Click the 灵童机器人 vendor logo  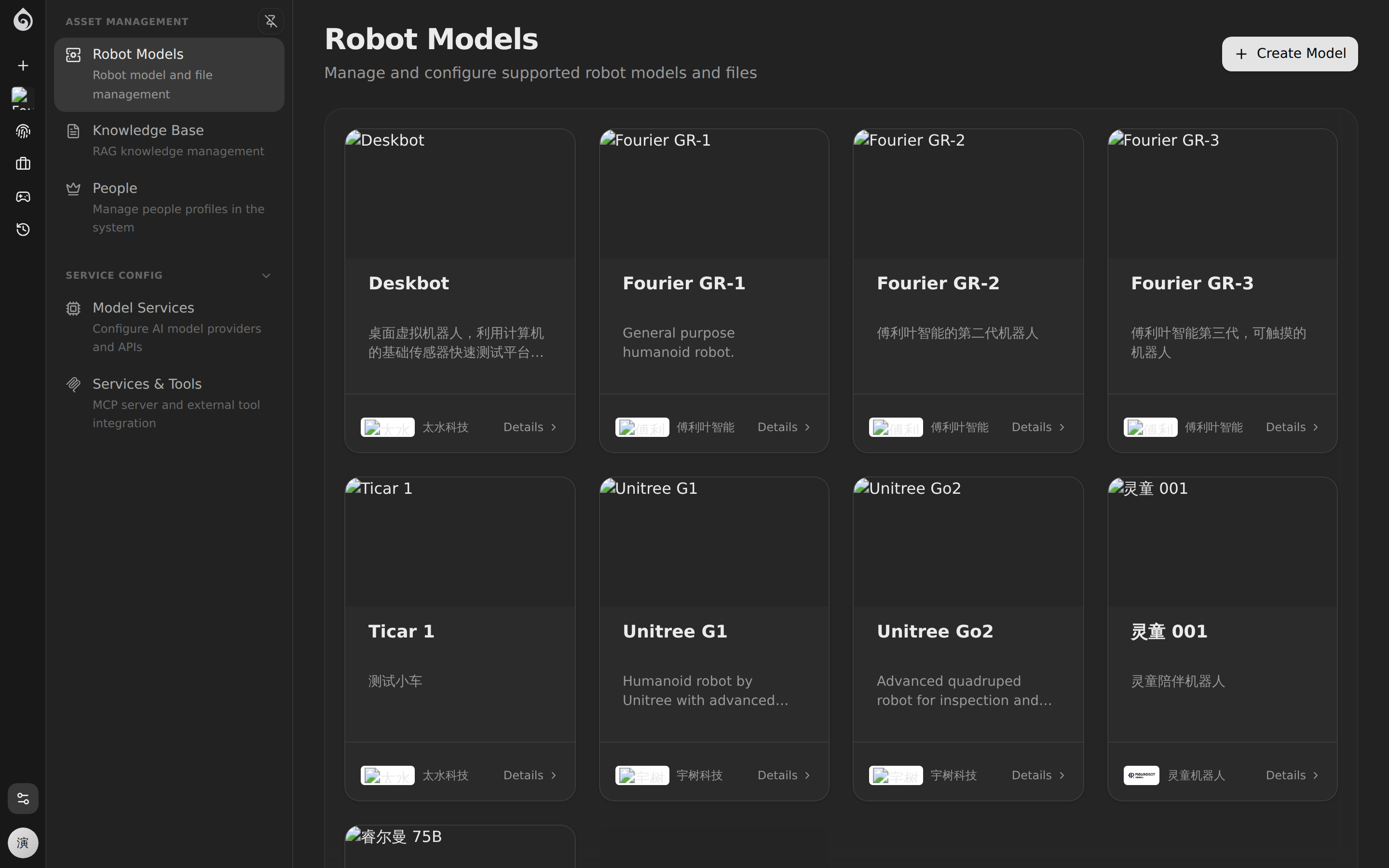point(1141,775)
